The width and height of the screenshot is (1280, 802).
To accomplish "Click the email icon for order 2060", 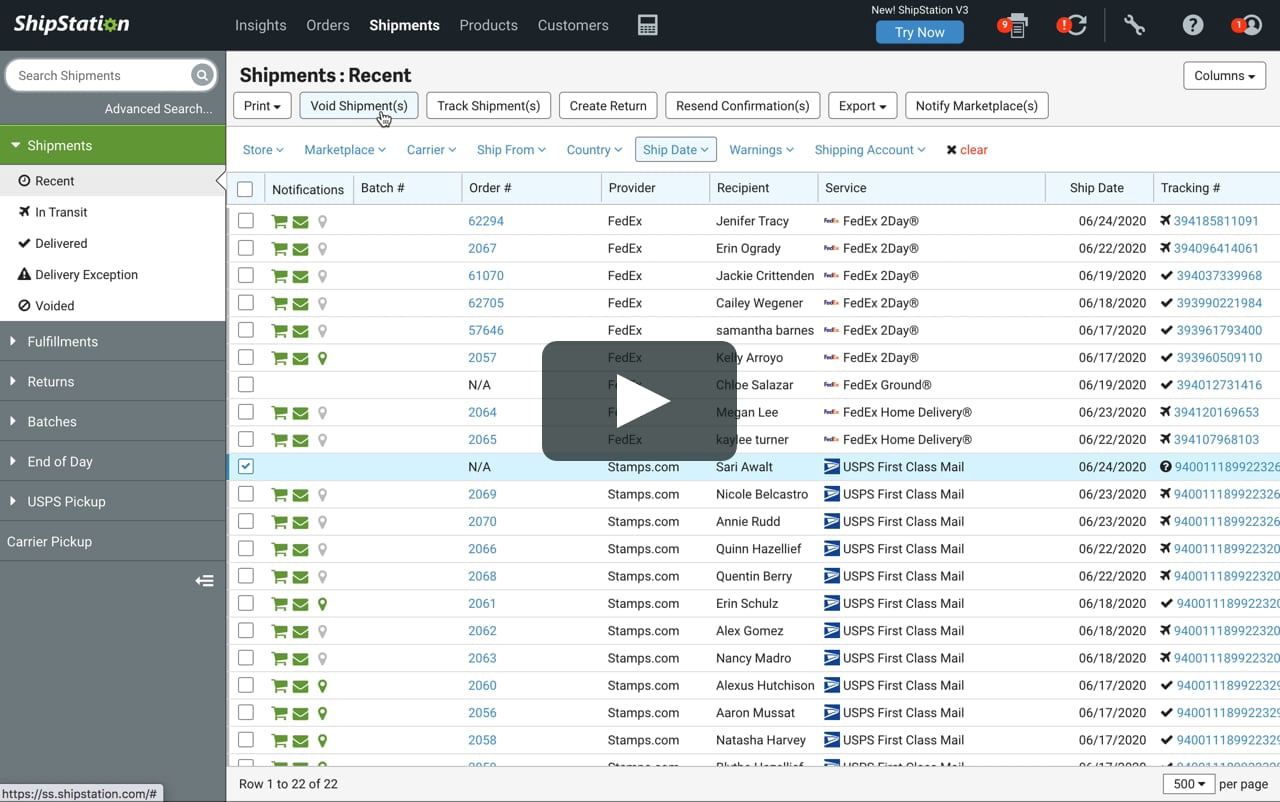I will point(300,686).
